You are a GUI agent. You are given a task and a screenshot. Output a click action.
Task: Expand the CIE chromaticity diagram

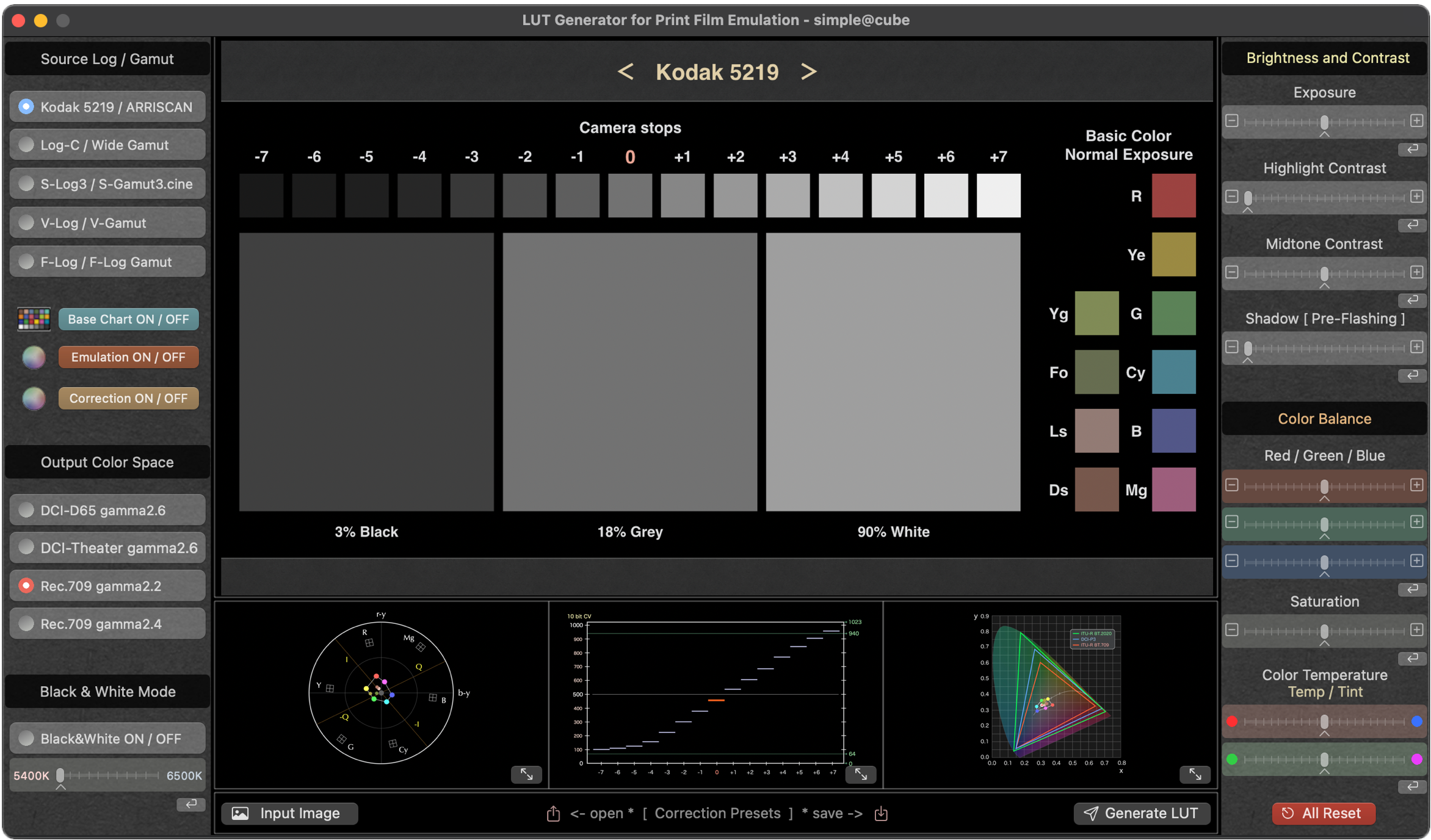click(1195, 774)
